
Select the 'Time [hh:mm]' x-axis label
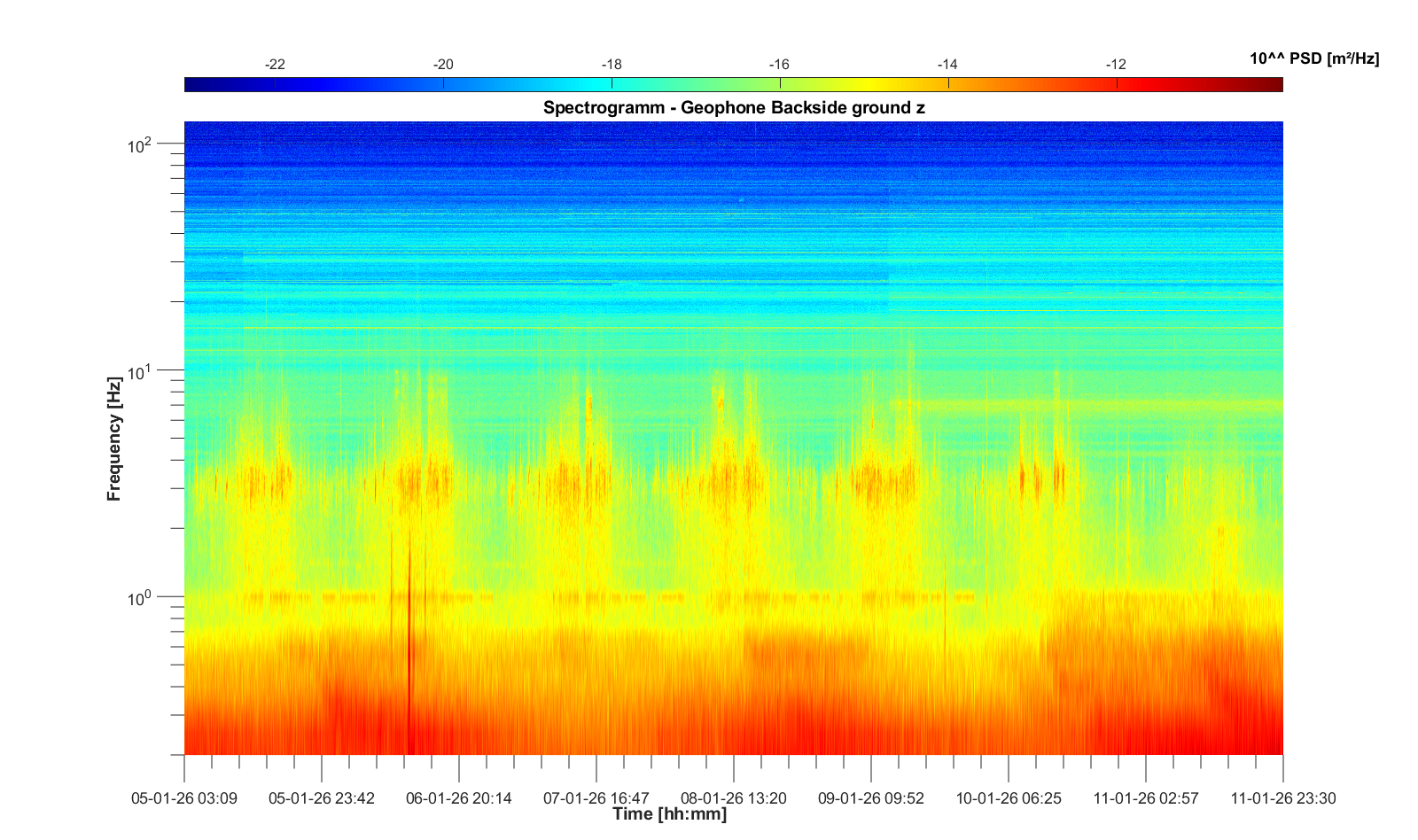click(669, 813)
